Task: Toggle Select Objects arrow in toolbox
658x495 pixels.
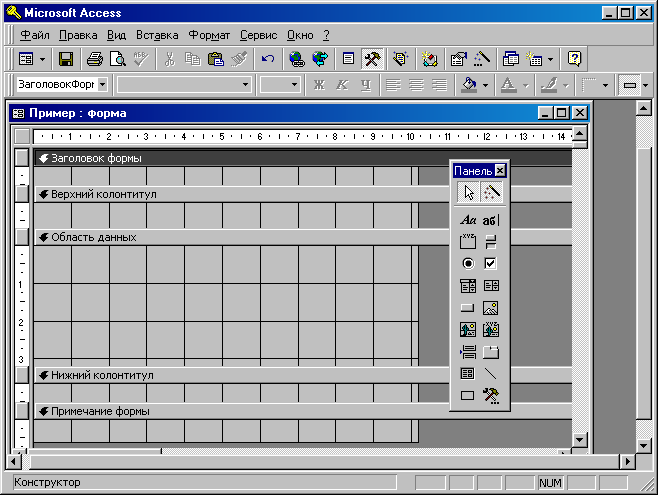Action: click(x=468, y=193)
